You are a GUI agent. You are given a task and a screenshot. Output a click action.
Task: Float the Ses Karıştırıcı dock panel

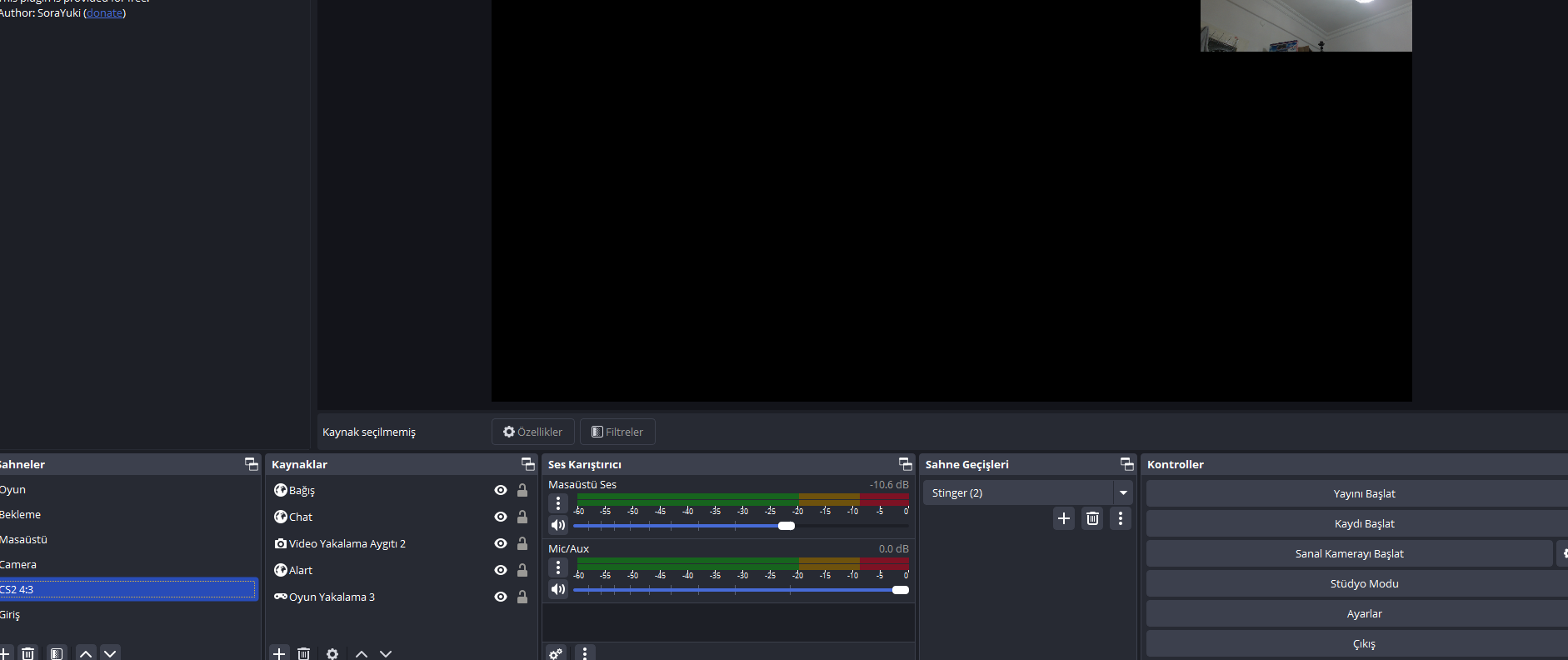click(x=906, y=464)
